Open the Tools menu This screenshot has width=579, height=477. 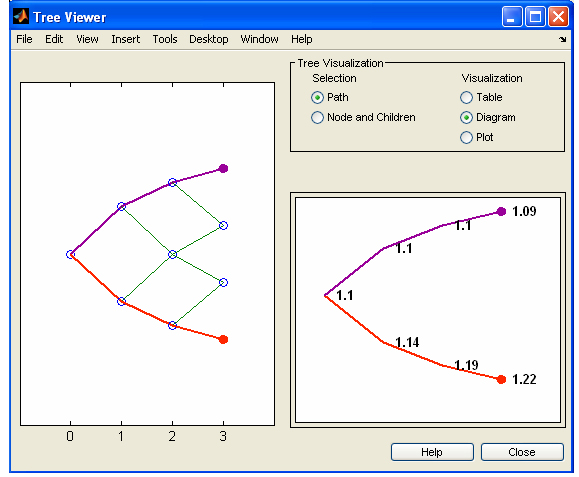165,39
